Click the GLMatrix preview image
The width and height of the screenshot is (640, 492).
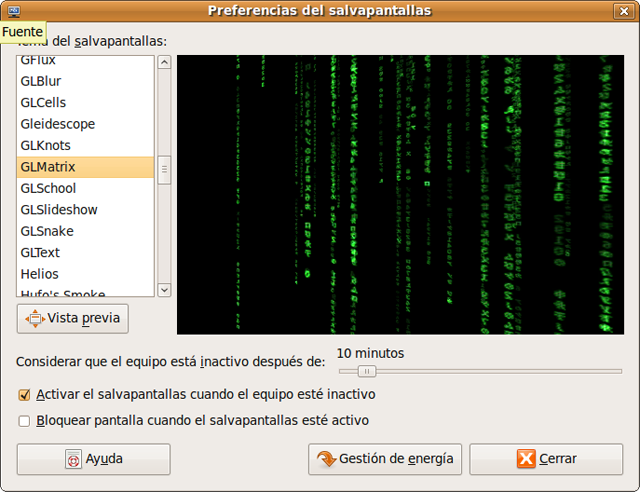coord(399,194)
